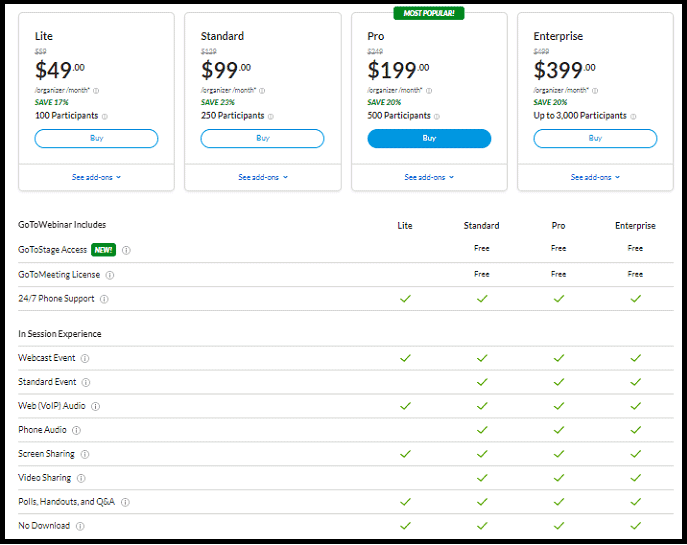Click info icon next to Video Sharing
The image size is (687, 545).
tap(81, 478)
